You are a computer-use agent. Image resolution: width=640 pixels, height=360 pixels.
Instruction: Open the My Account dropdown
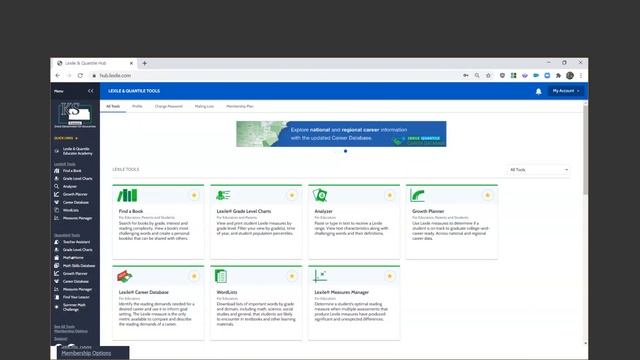click(566, 91)
